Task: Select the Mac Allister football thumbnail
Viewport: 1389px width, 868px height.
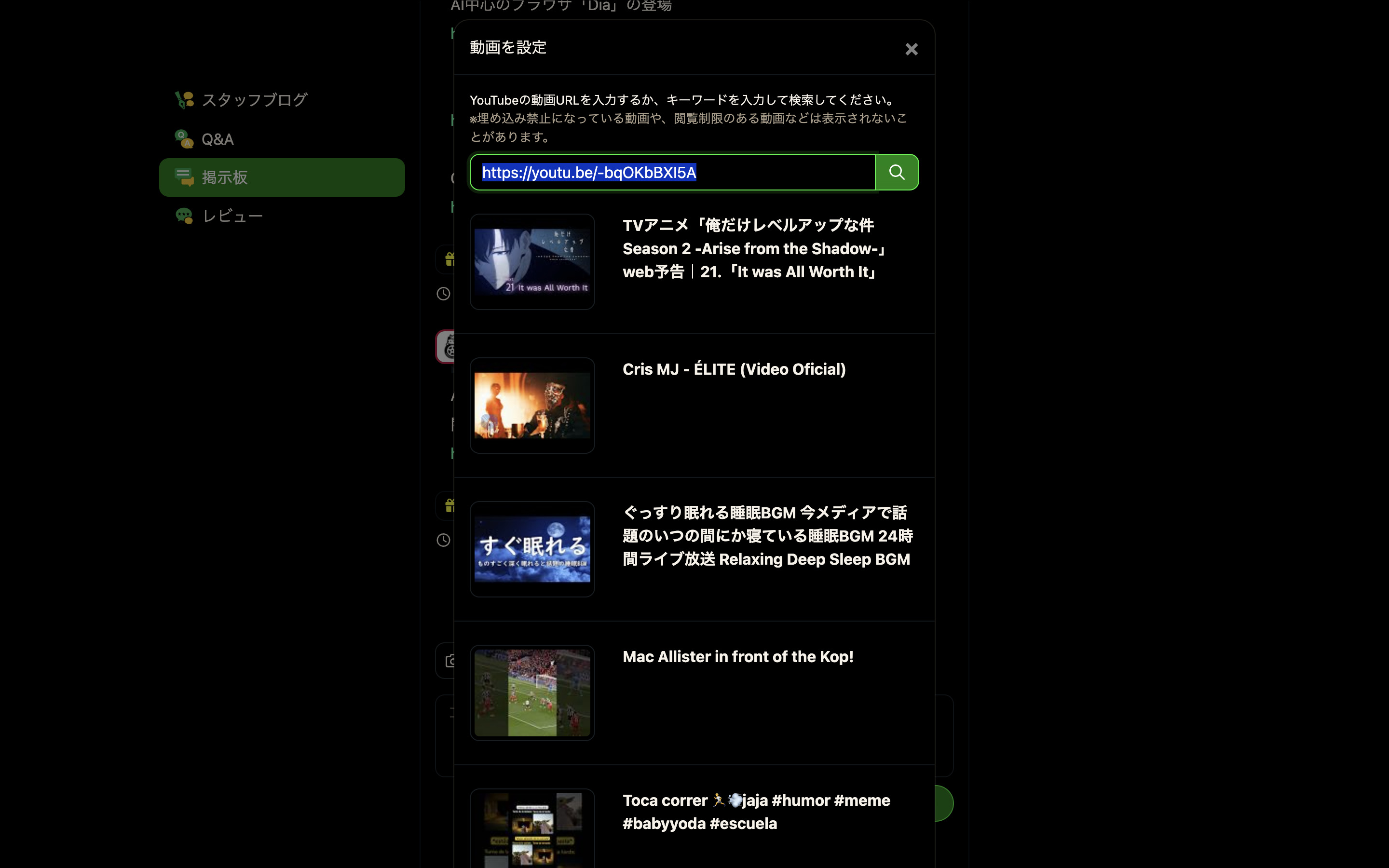Action: [x=532, y=692]
